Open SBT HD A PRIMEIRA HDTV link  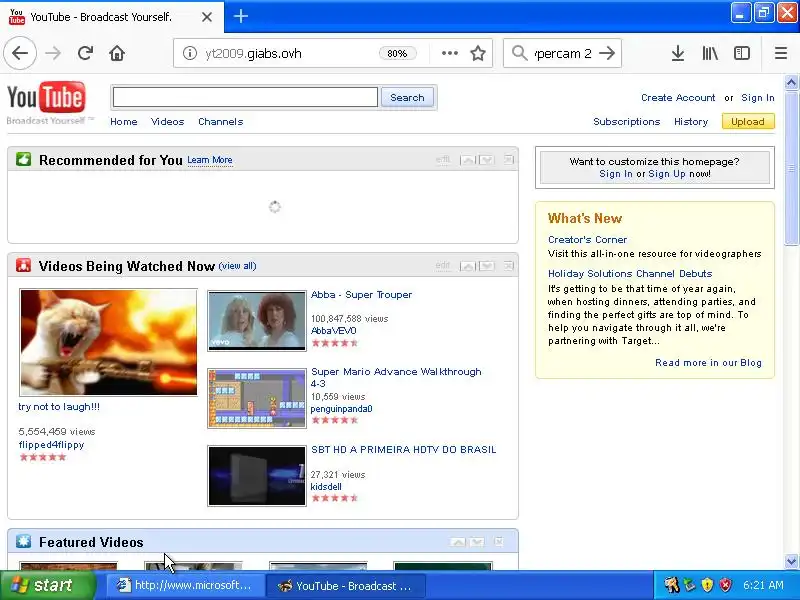tap(404, 449)
